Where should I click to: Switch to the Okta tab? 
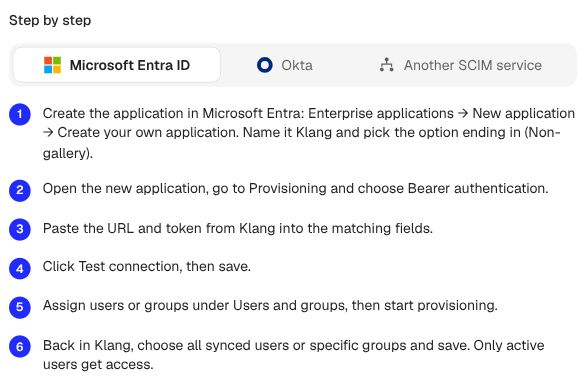285,65
